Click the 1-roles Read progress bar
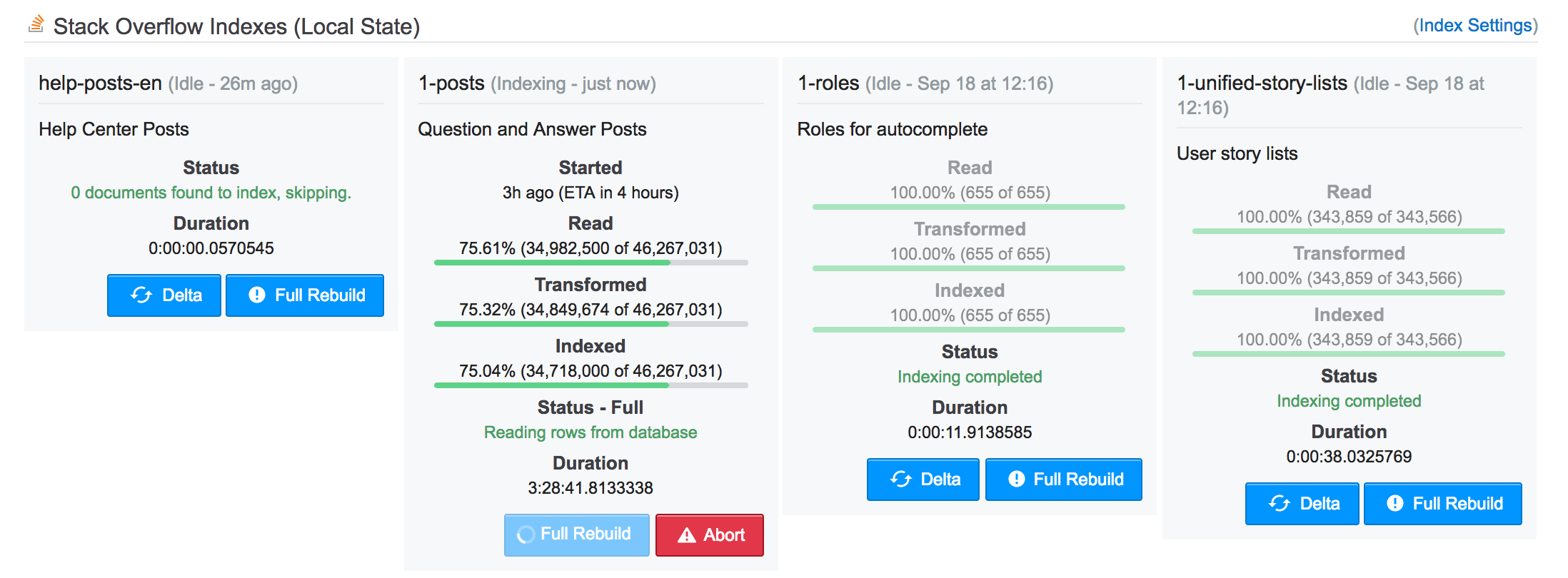Screen dimensions: 1568x578 point(969,207)
